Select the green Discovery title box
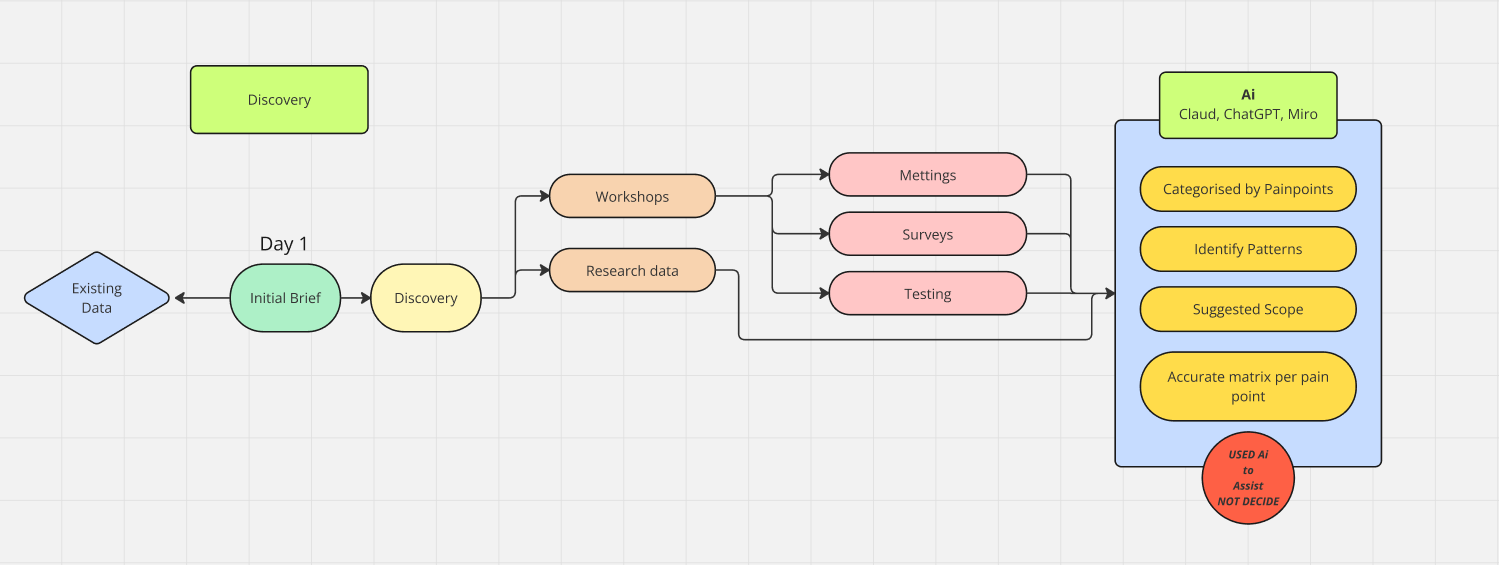 pyautogui.click(x=279, y=100)
